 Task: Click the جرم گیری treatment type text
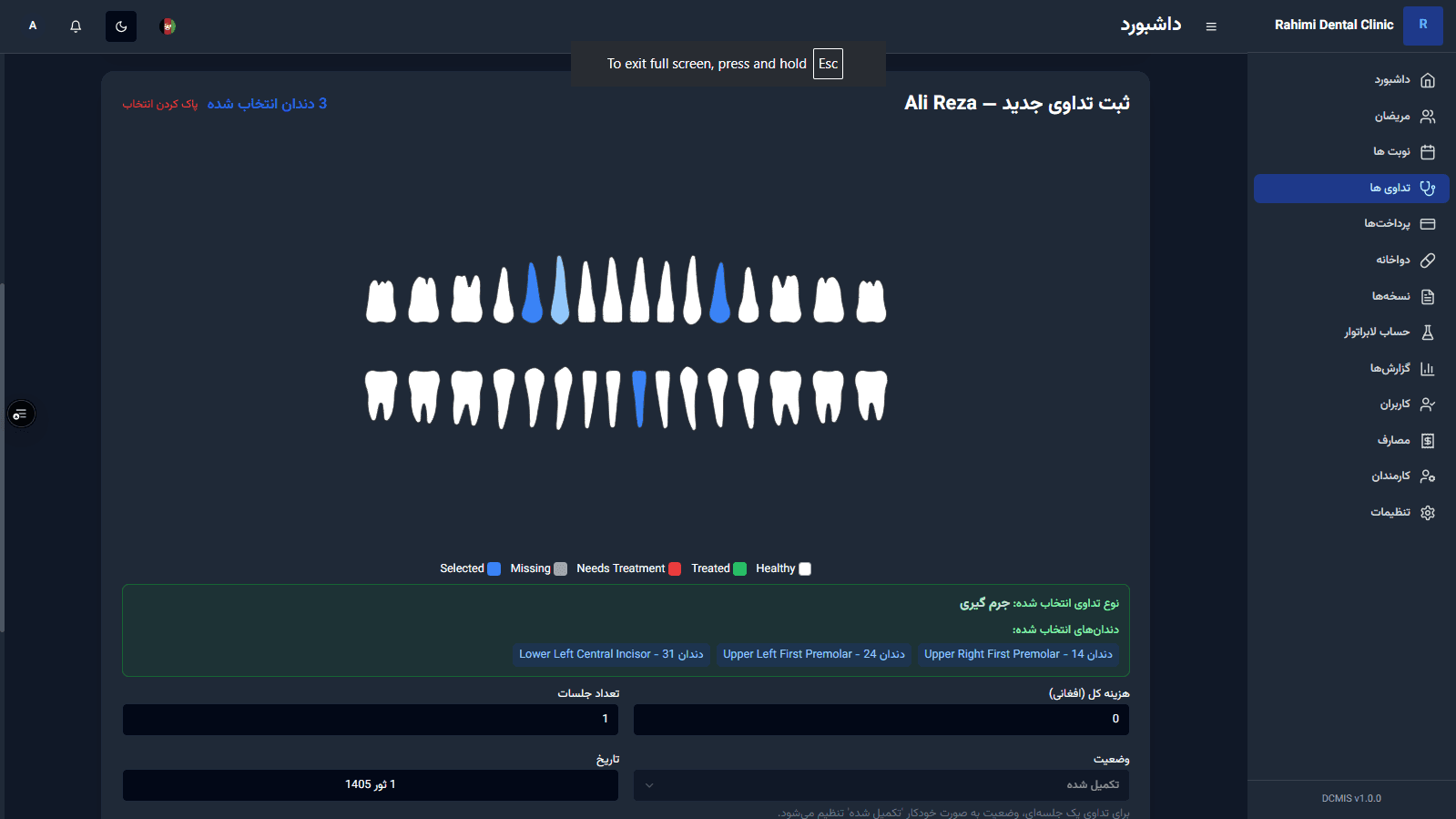(x=984, y=604)
